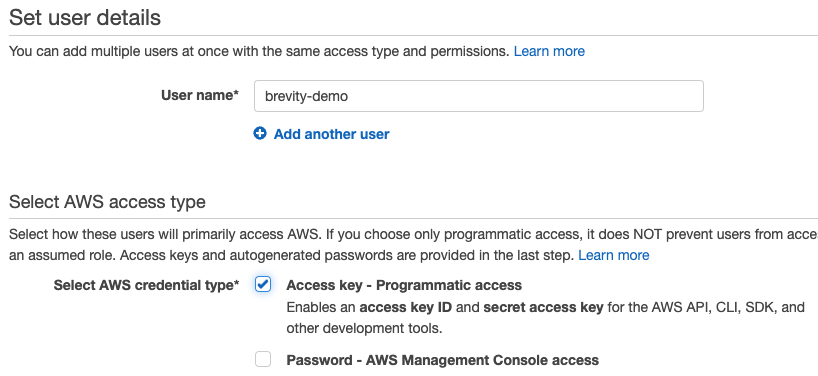The width and height of the screenshot is (818, 376).
Task: Click the sentence about adding multiple users at once
Action: 259,51
